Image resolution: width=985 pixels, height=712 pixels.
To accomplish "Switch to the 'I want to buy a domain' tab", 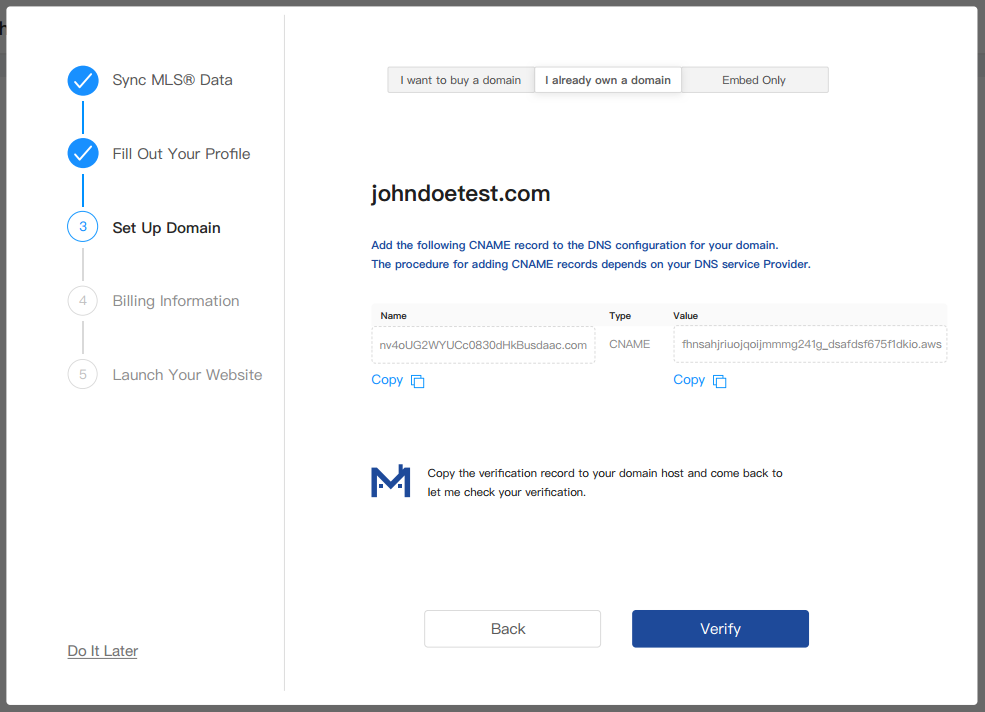I will click(x=461, y=80).
